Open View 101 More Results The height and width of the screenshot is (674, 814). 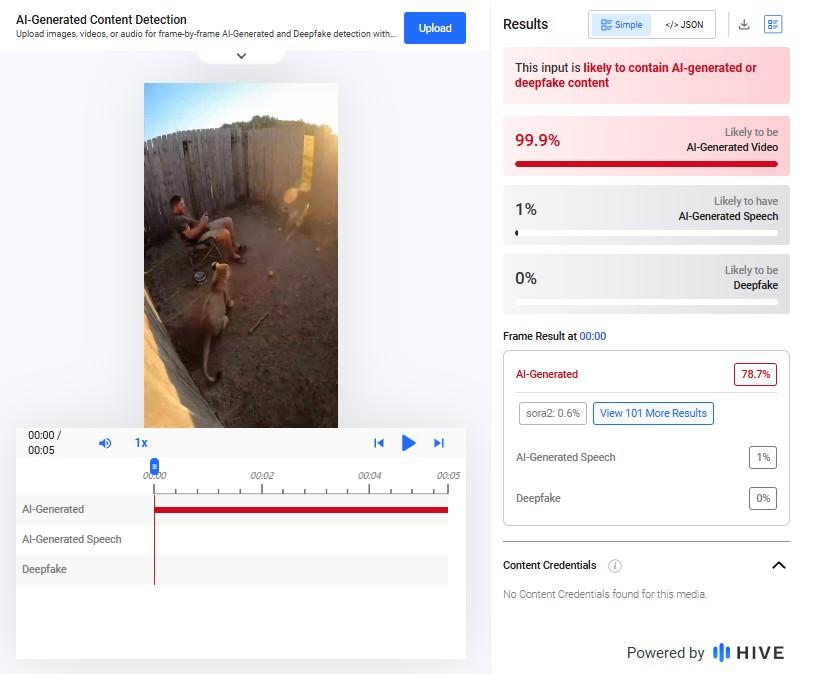[653, 413]
